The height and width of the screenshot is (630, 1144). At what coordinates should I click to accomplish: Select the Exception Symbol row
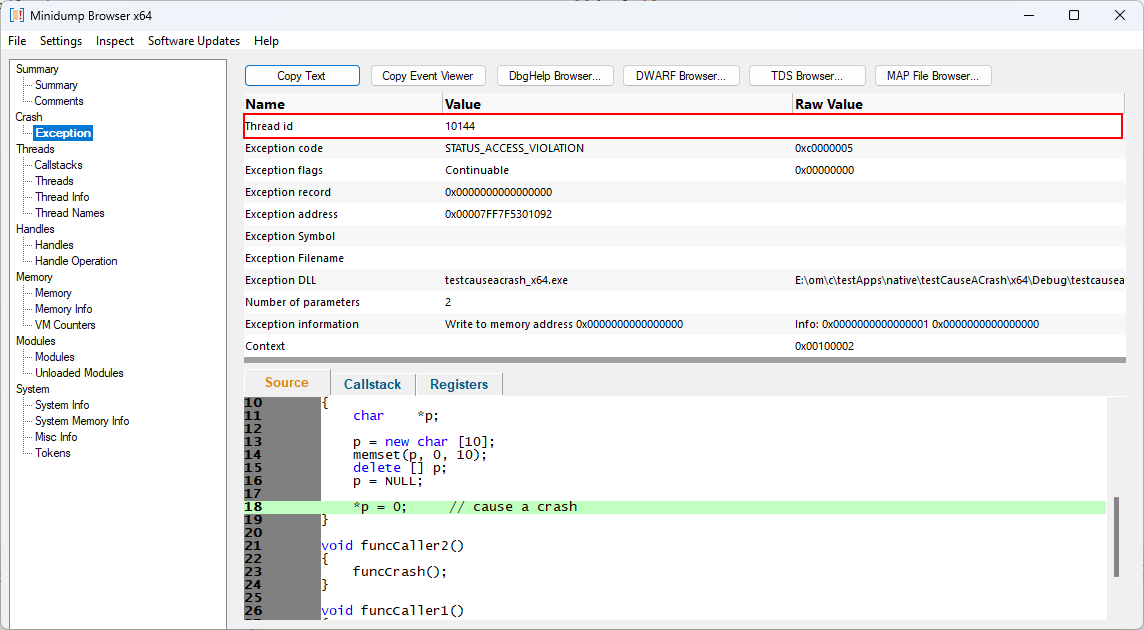[684, 236]
